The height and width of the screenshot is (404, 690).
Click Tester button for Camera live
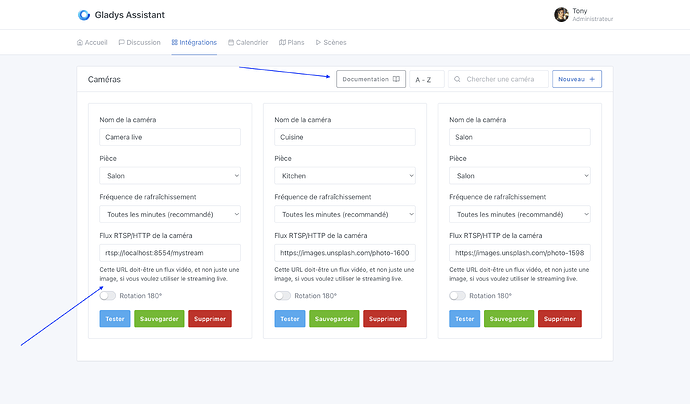114,319
